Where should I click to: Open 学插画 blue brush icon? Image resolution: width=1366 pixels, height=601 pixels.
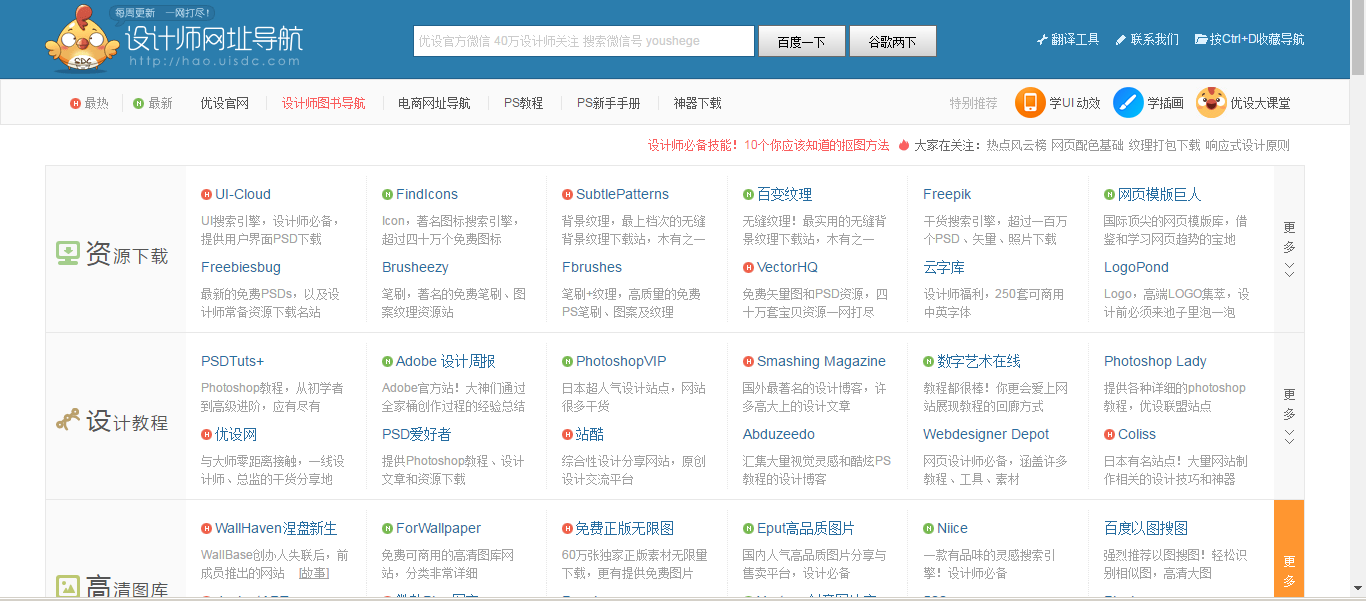(1128, 102)
